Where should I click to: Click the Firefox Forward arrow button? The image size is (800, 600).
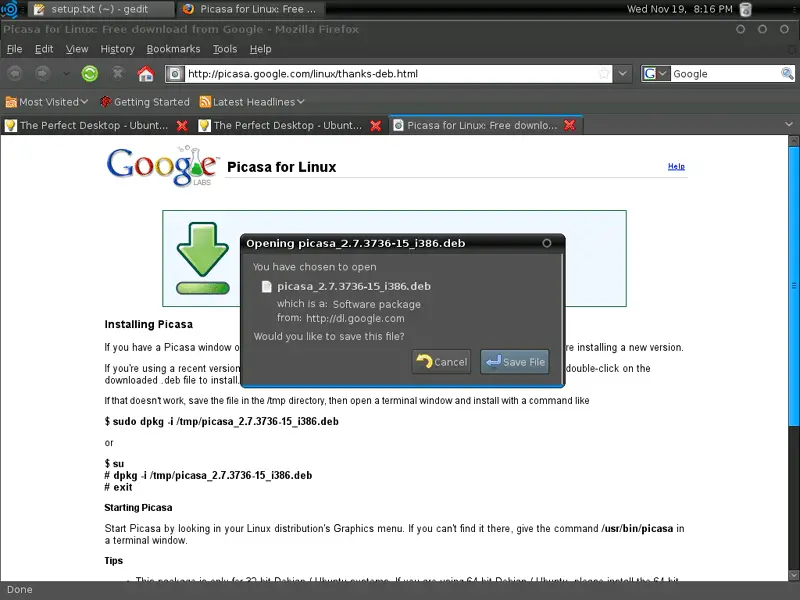tap(42, 74)
